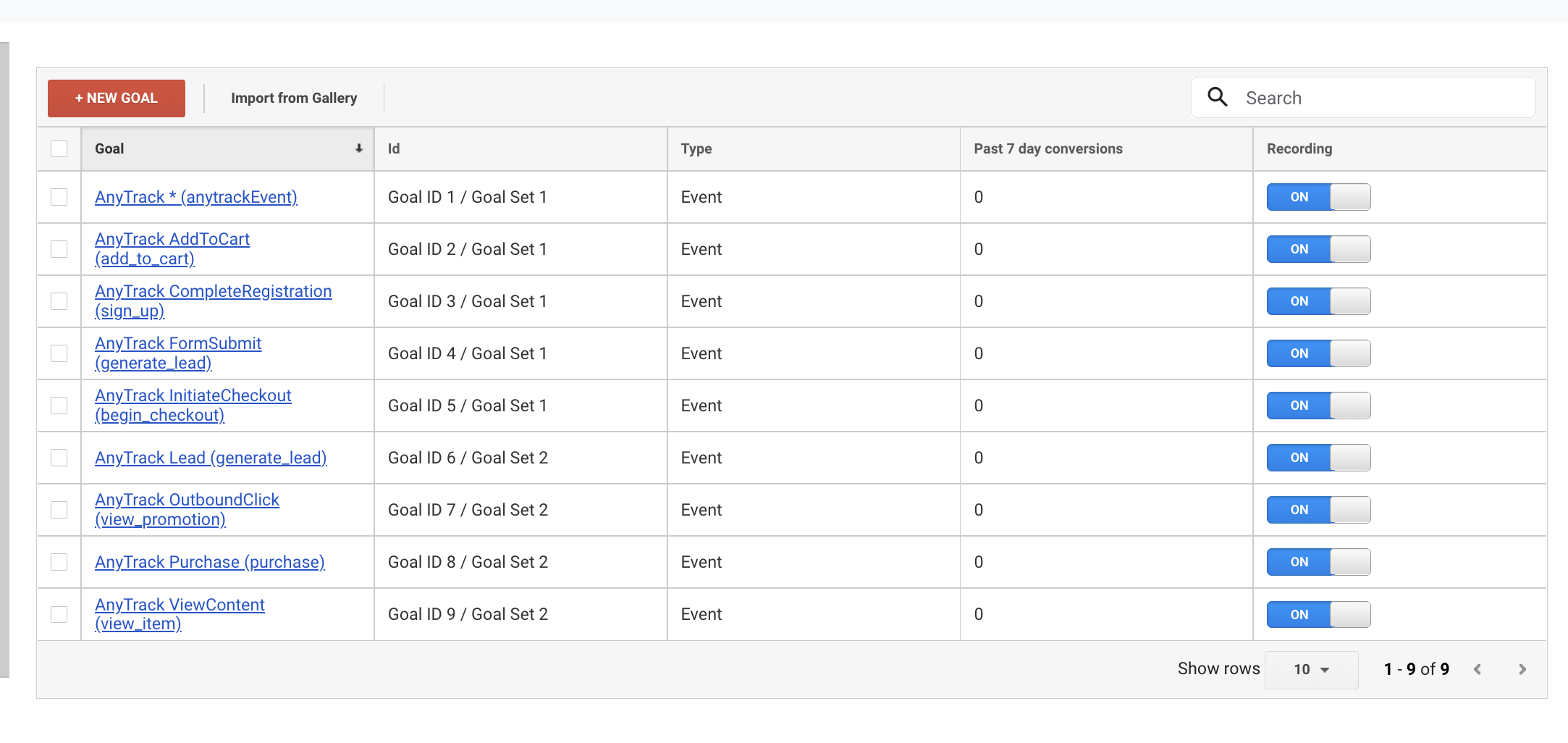Tick the select-all checkbox in header

59,148
